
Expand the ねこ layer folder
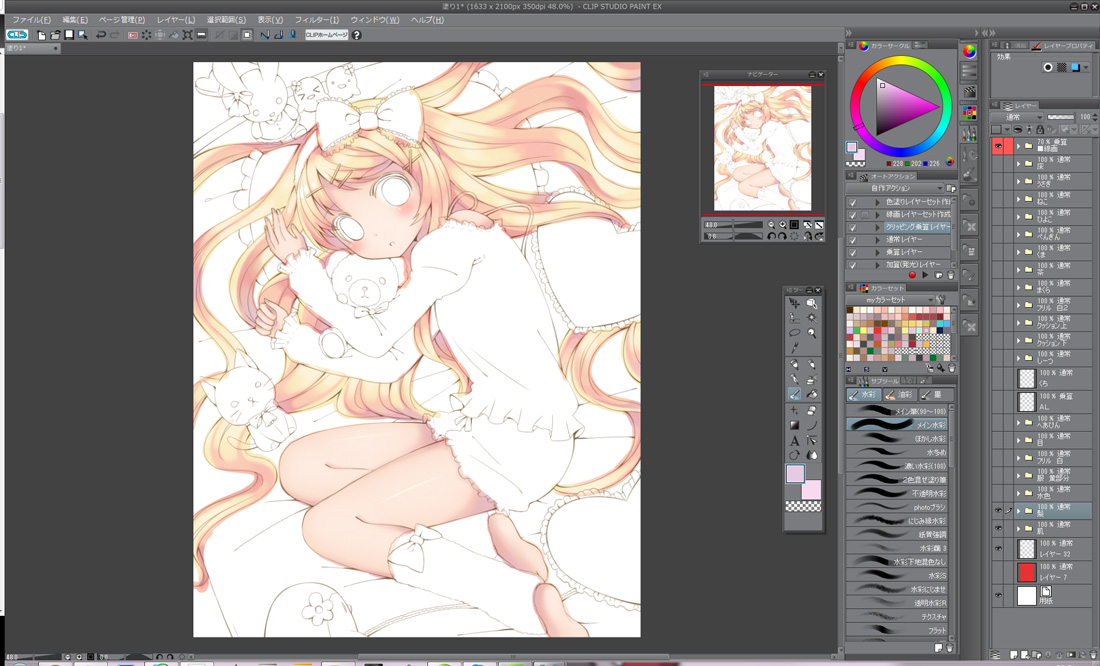click(1019, 199)
